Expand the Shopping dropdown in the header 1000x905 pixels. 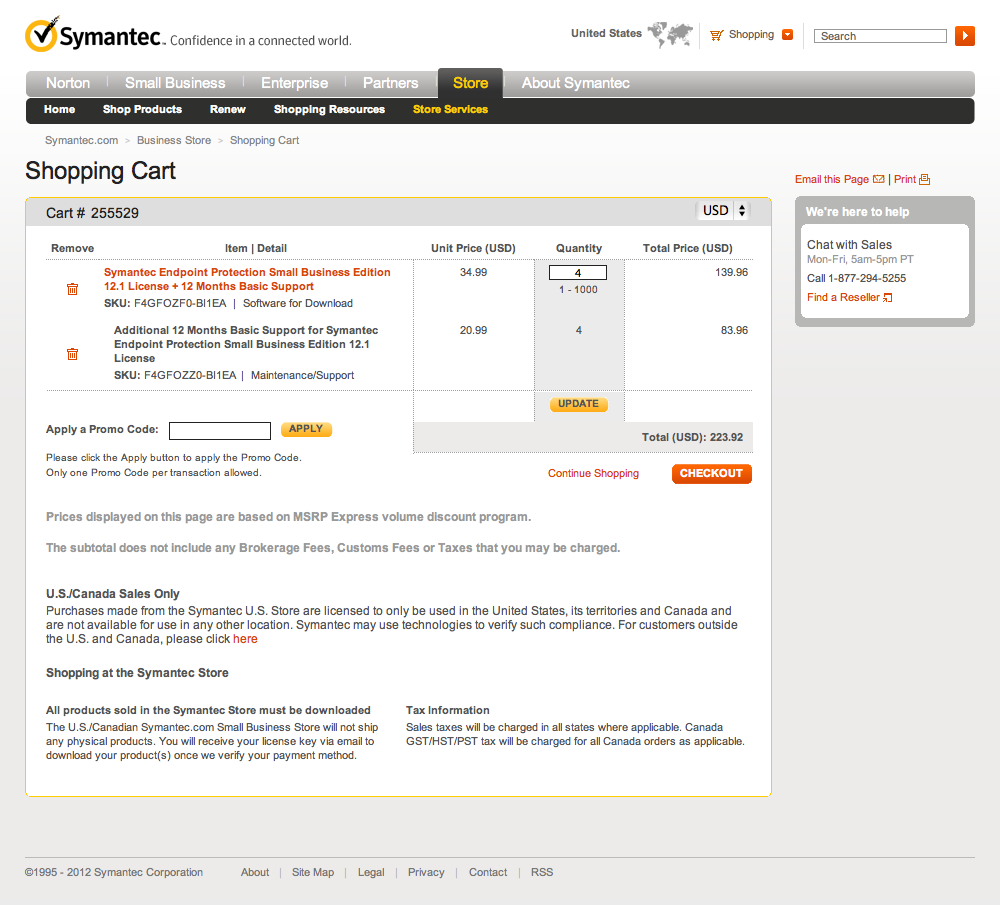coord(788,34)
